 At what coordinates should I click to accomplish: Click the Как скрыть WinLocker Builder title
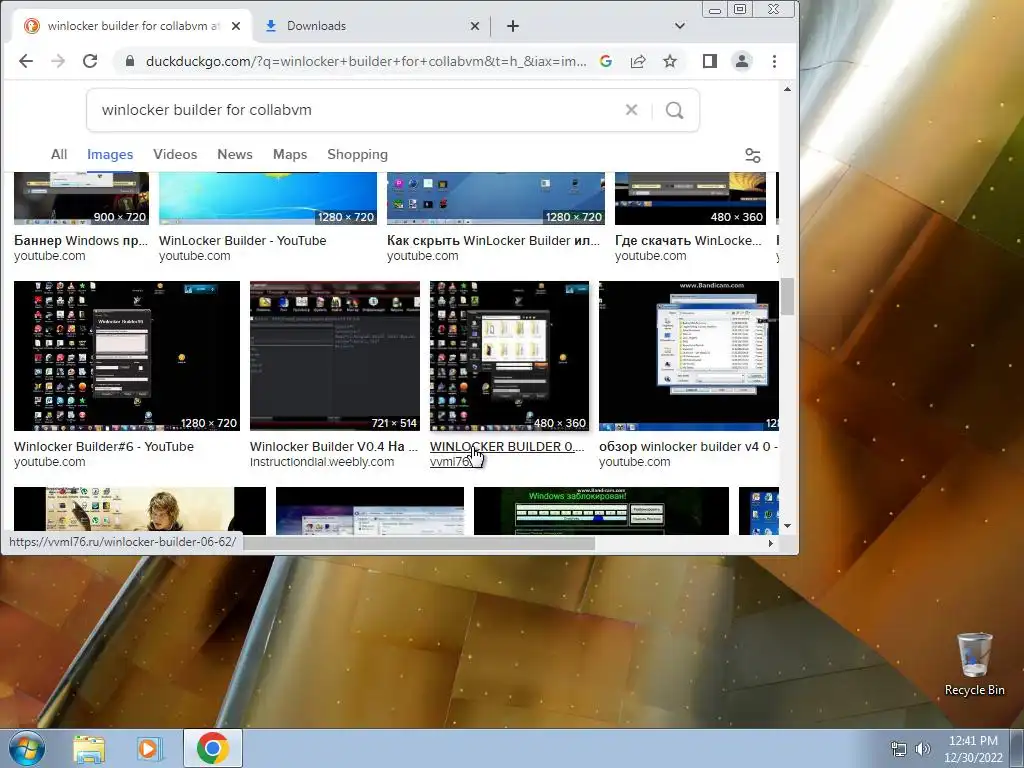493,240
